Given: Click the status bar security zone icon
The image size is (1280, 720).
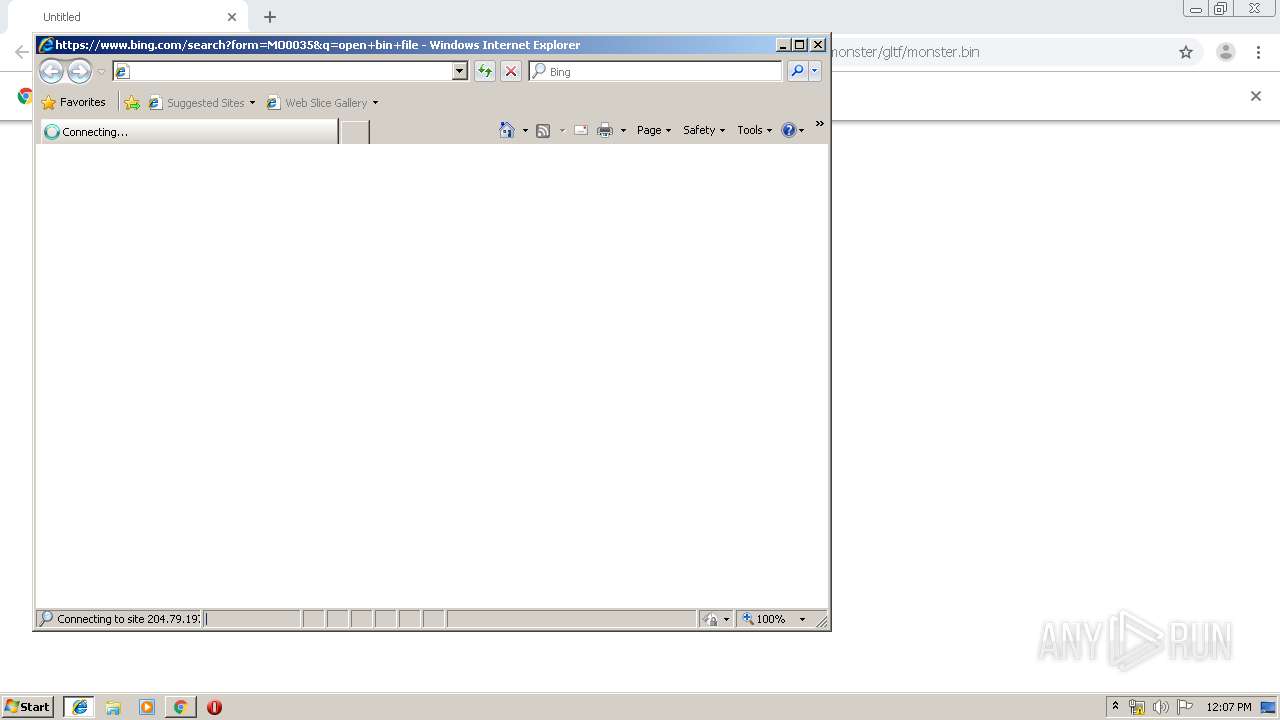Looking at the screenshot, I should 710,619.
